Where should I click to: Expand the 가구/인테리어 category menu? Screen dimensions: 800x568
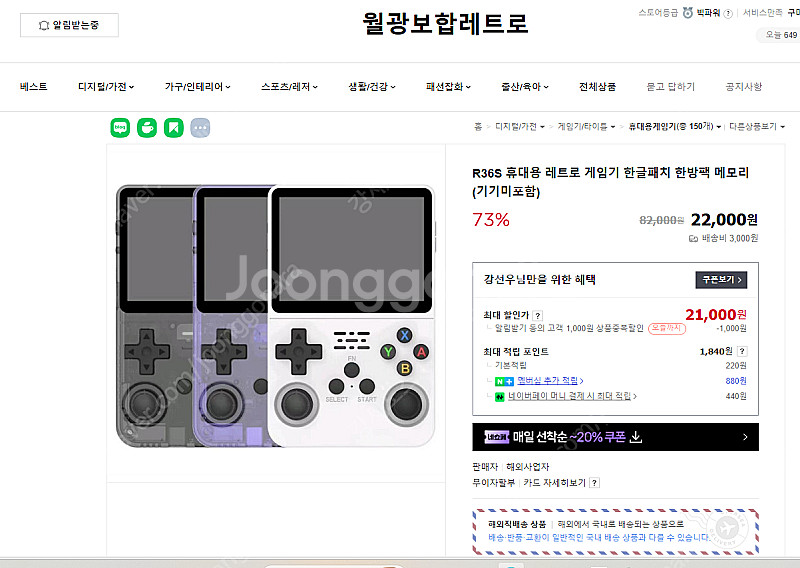(197, 87)
